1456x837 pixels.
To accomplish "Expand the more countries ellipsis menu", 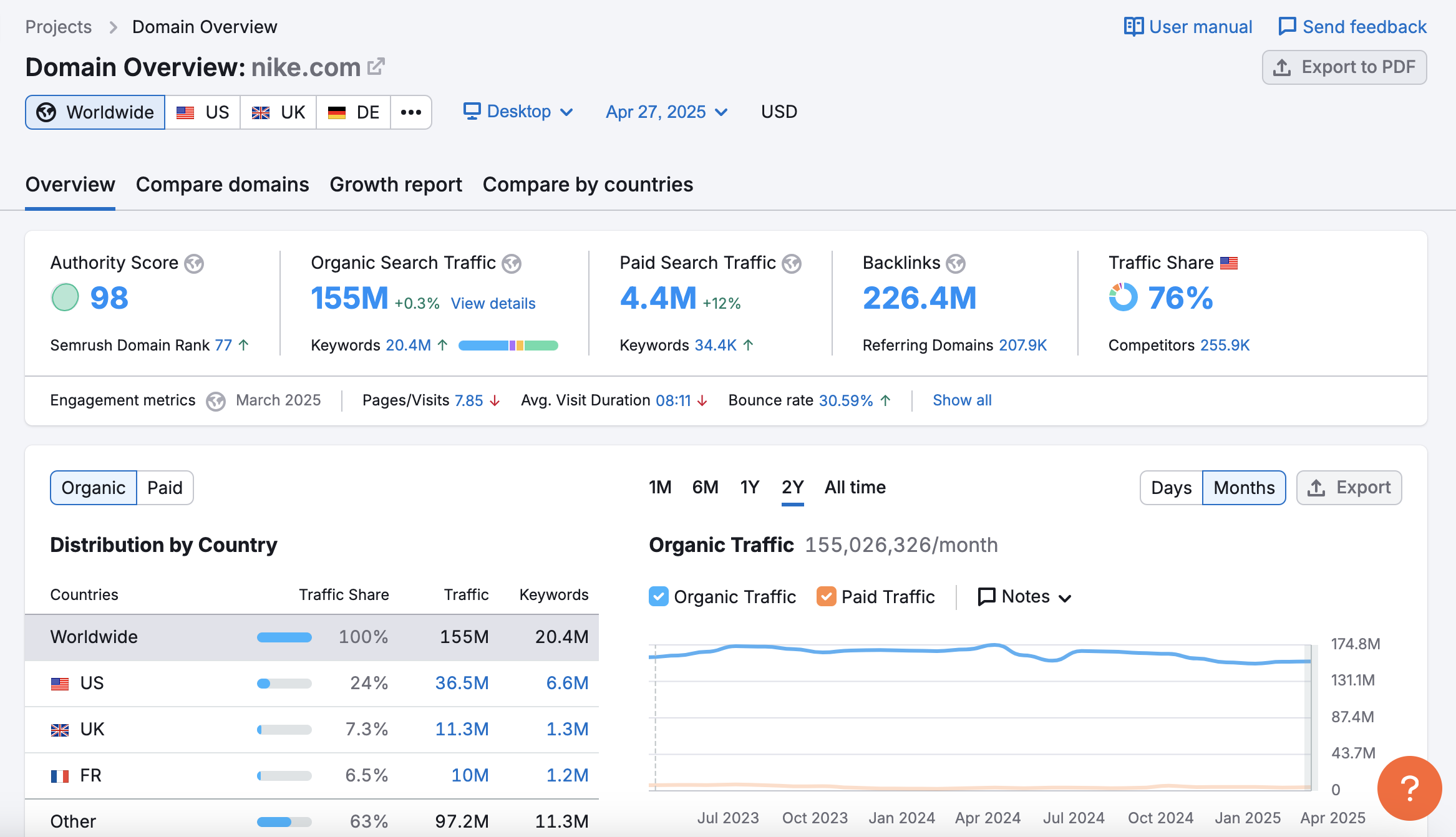I will click(411, 112).
